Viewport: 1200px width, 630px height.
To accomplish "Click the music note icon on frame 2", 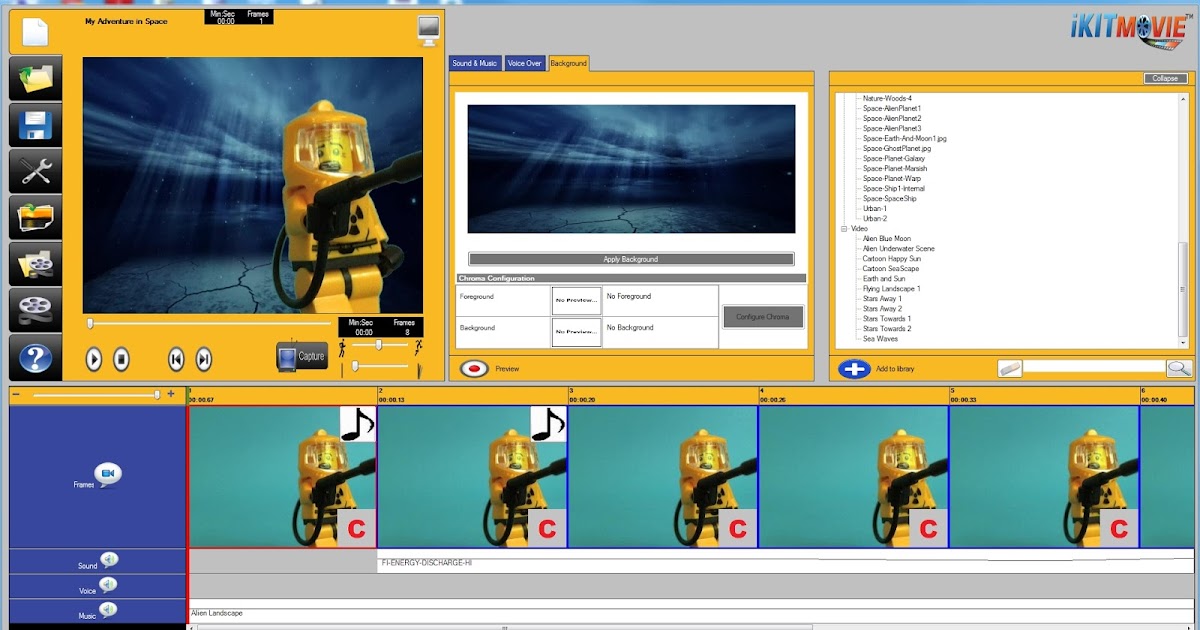I will coord(547,424).
